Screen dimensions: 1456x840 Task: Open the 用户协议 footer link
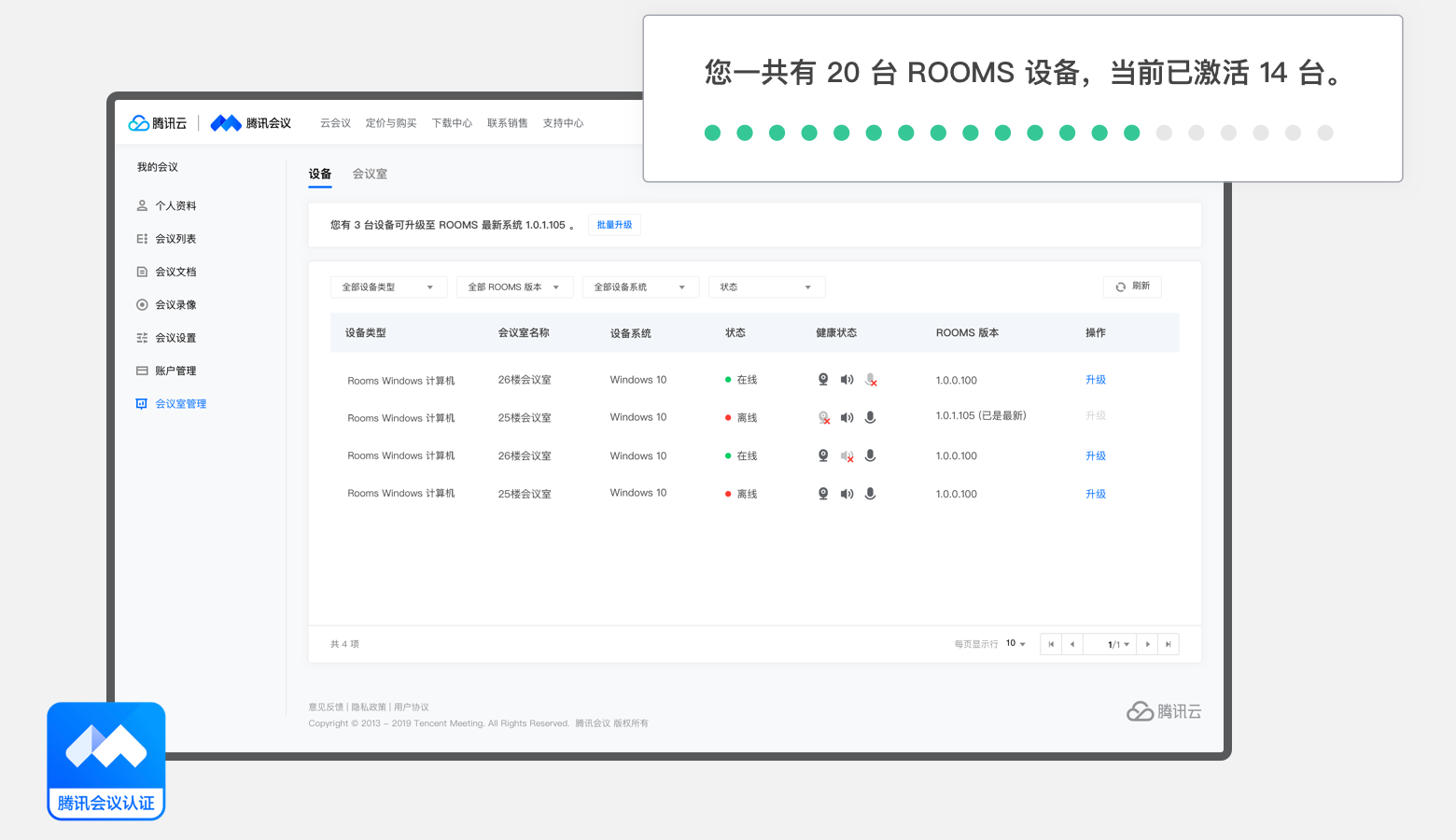click(412, 707)
